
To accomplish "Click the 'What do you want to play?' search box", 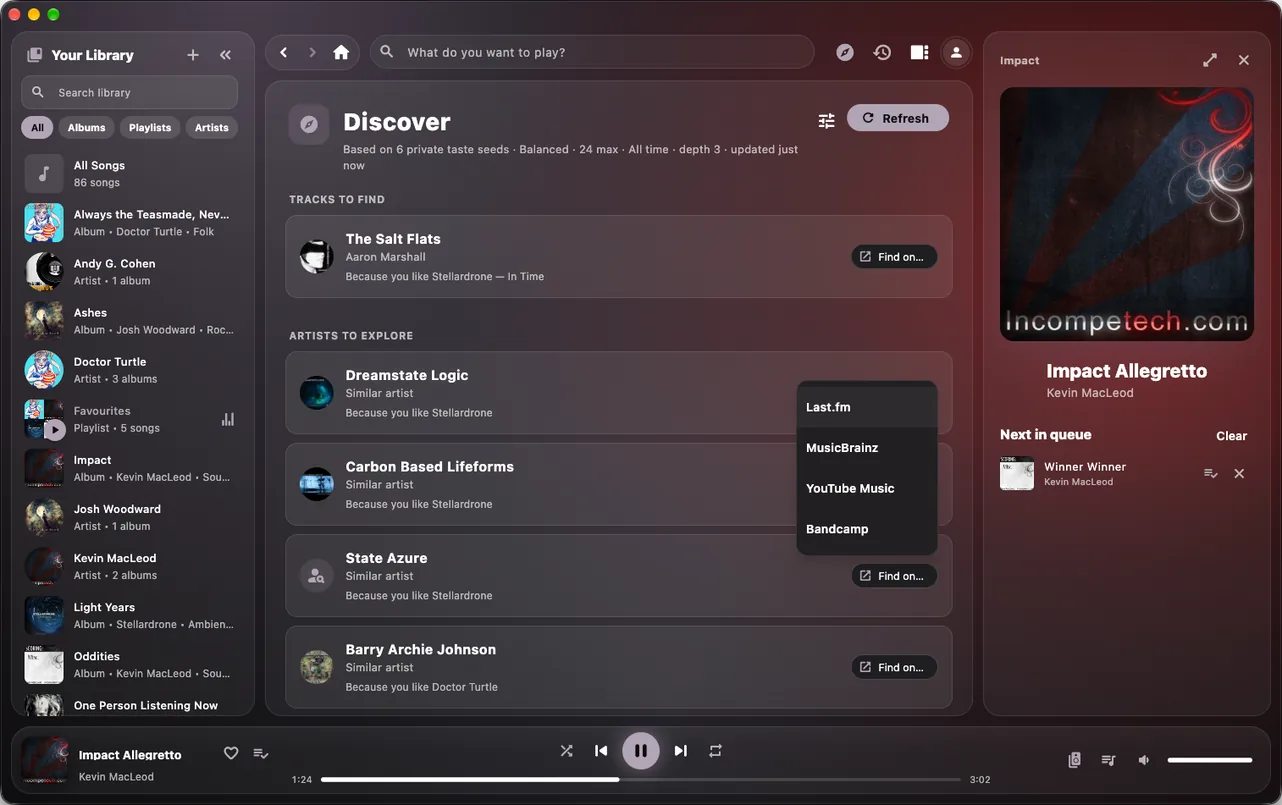I will (592, 52).
